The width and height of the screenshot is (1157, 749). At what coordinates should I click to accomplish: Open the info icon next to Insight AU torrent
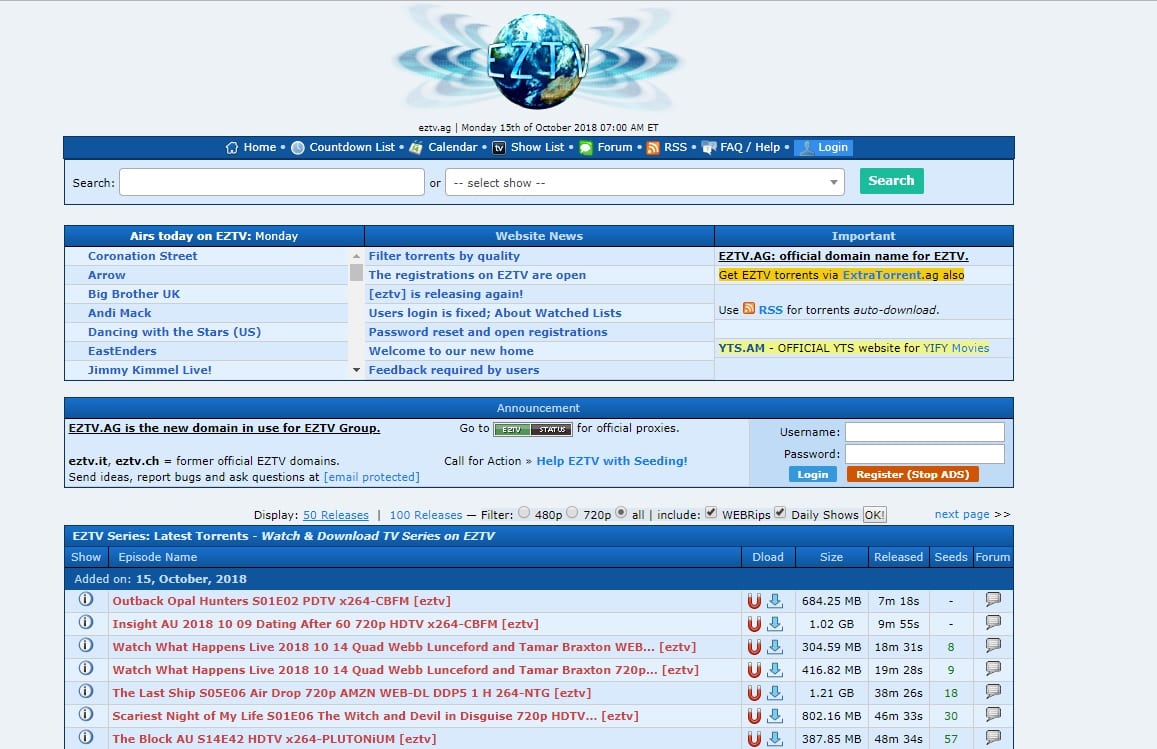[x=86, y=622]
